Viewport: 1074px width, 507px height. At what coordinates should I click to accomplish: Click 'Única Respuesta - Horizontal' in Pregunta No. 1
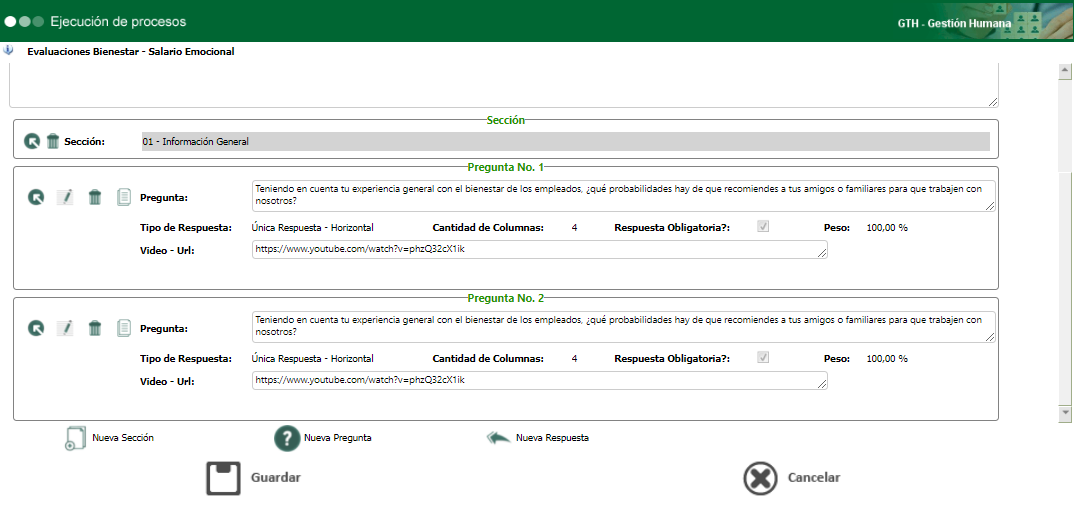[312, 227]
